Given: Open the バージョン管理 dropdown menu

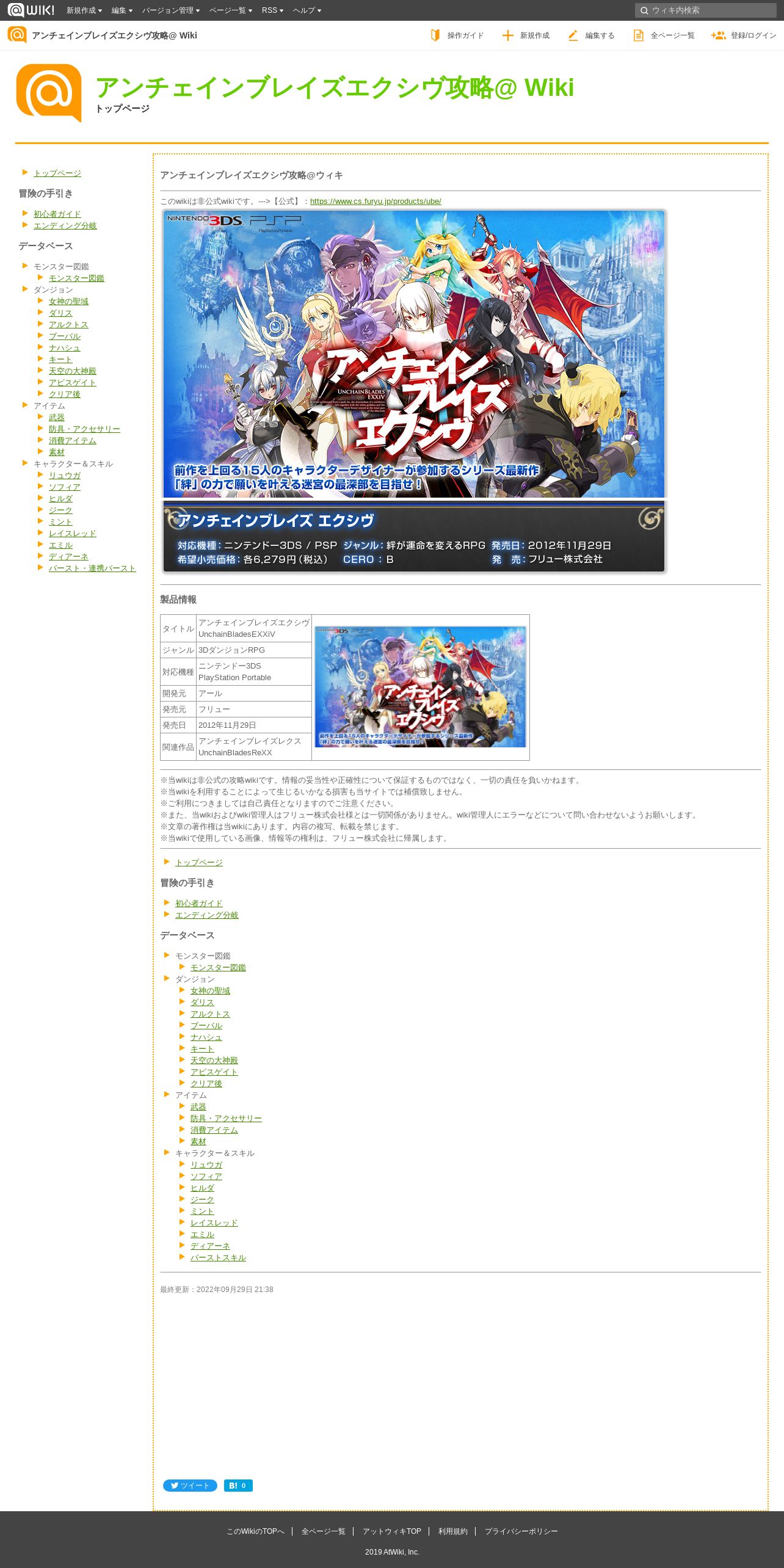Looking at the screenshot, I should point(171,10).
